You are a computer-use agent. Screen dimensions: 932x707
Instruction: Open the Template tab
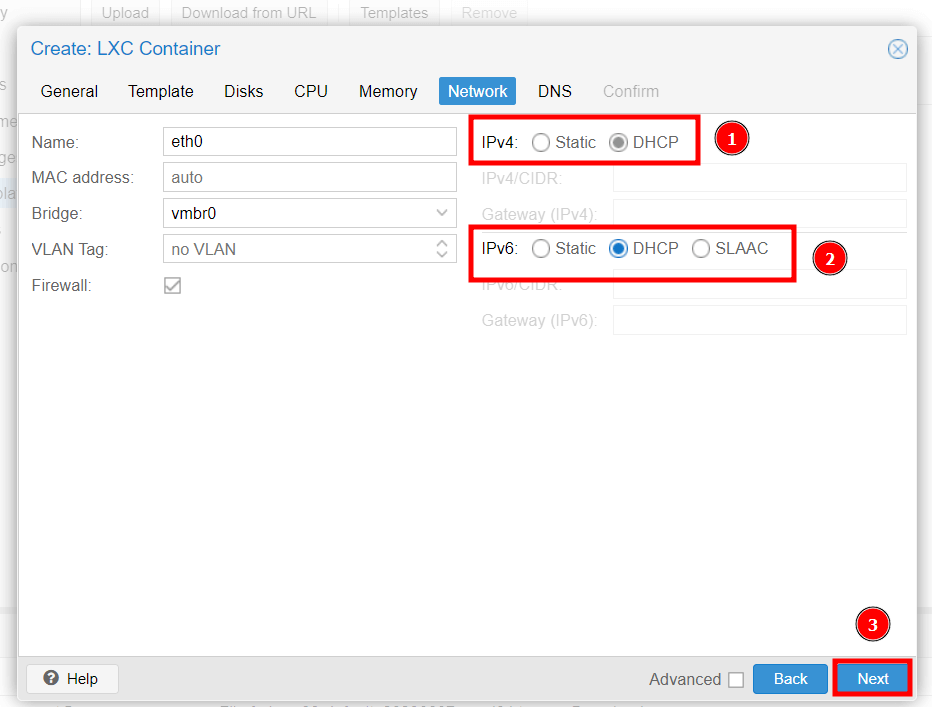[x=161, y=91]
